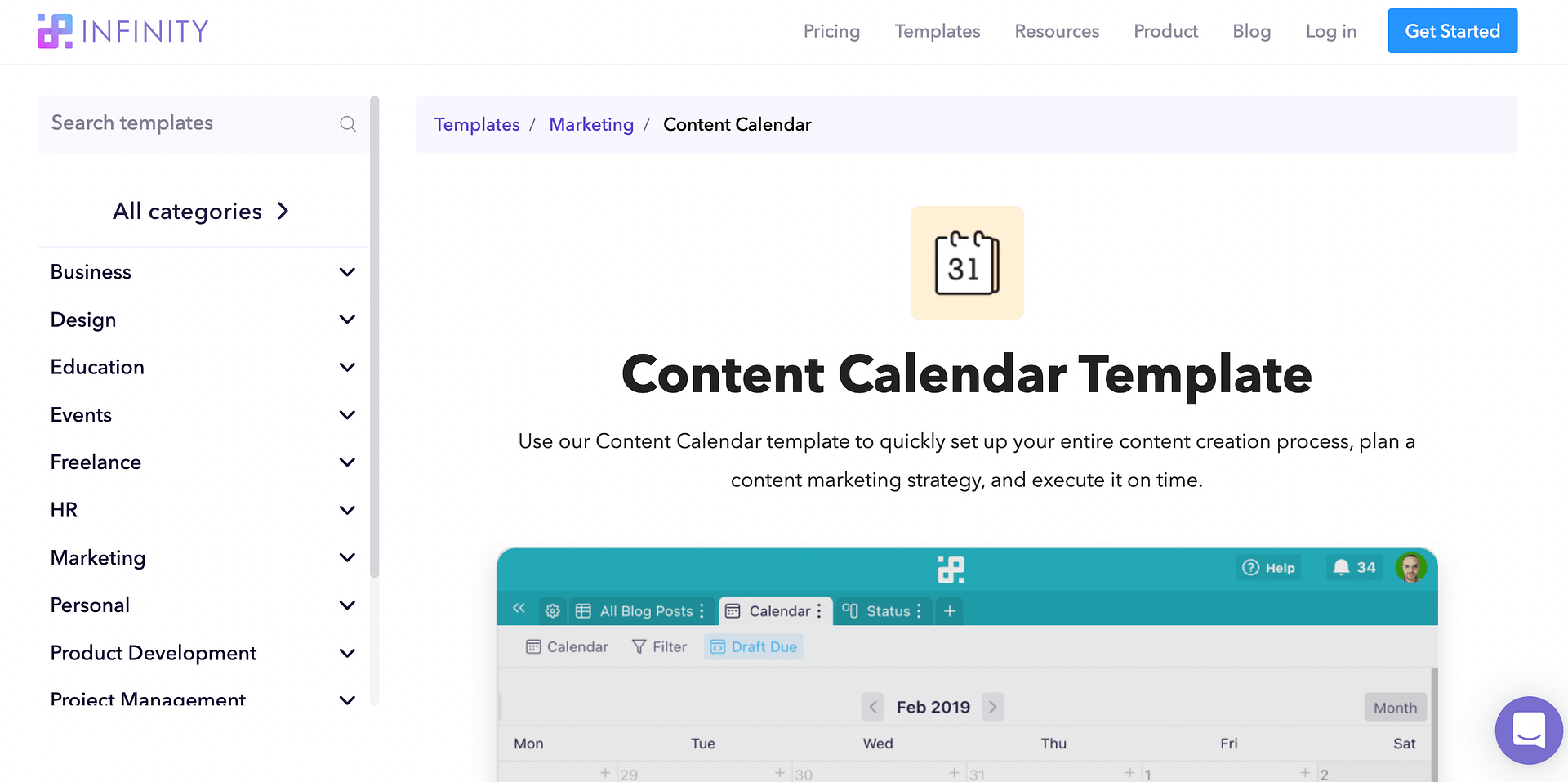Click the Get Started button
1568x782 pixels.
(x=1452, y=30)
